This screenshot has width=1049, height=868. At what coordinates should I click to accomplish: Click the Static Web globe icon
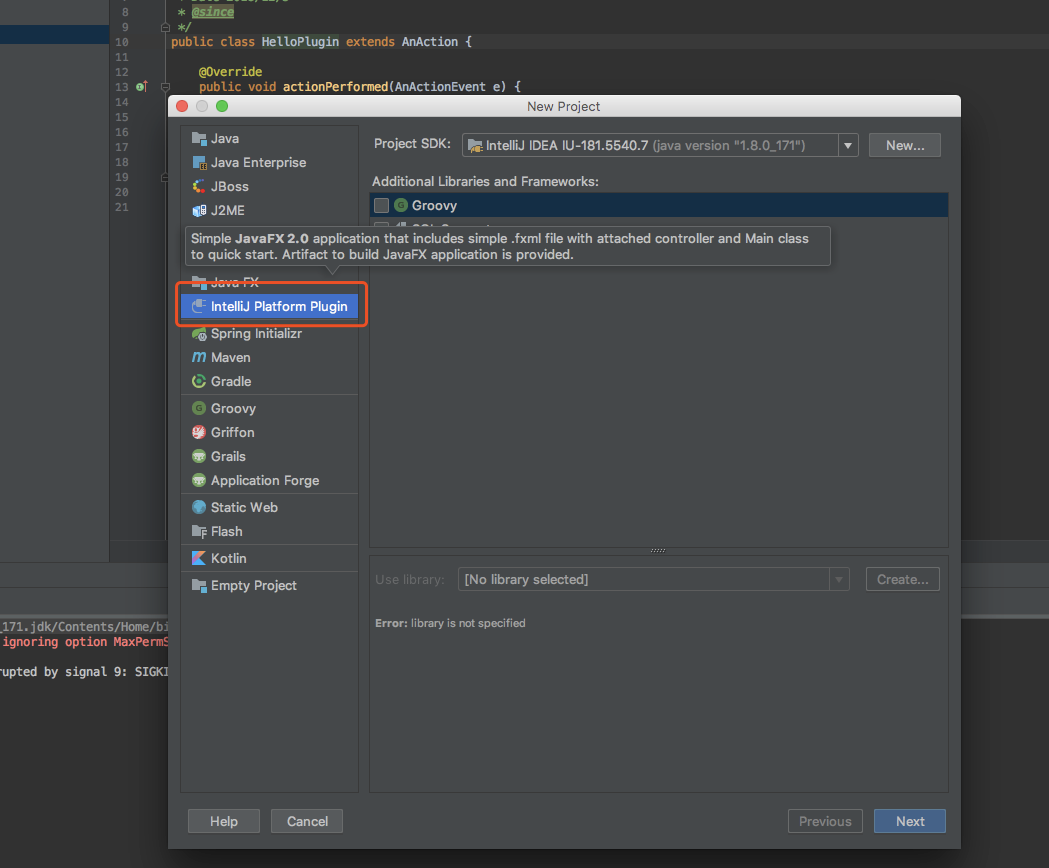[x=199, y=507]
